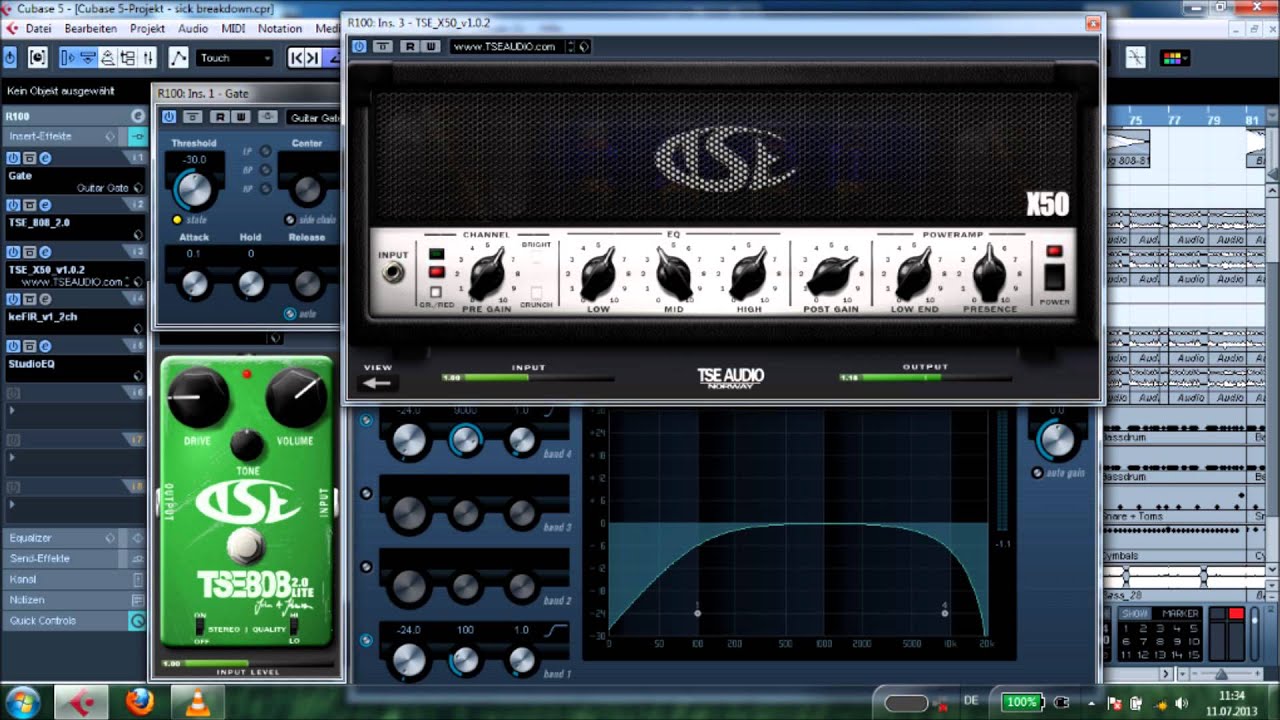Click the snap to zero crossing icon

(1135, 58)
